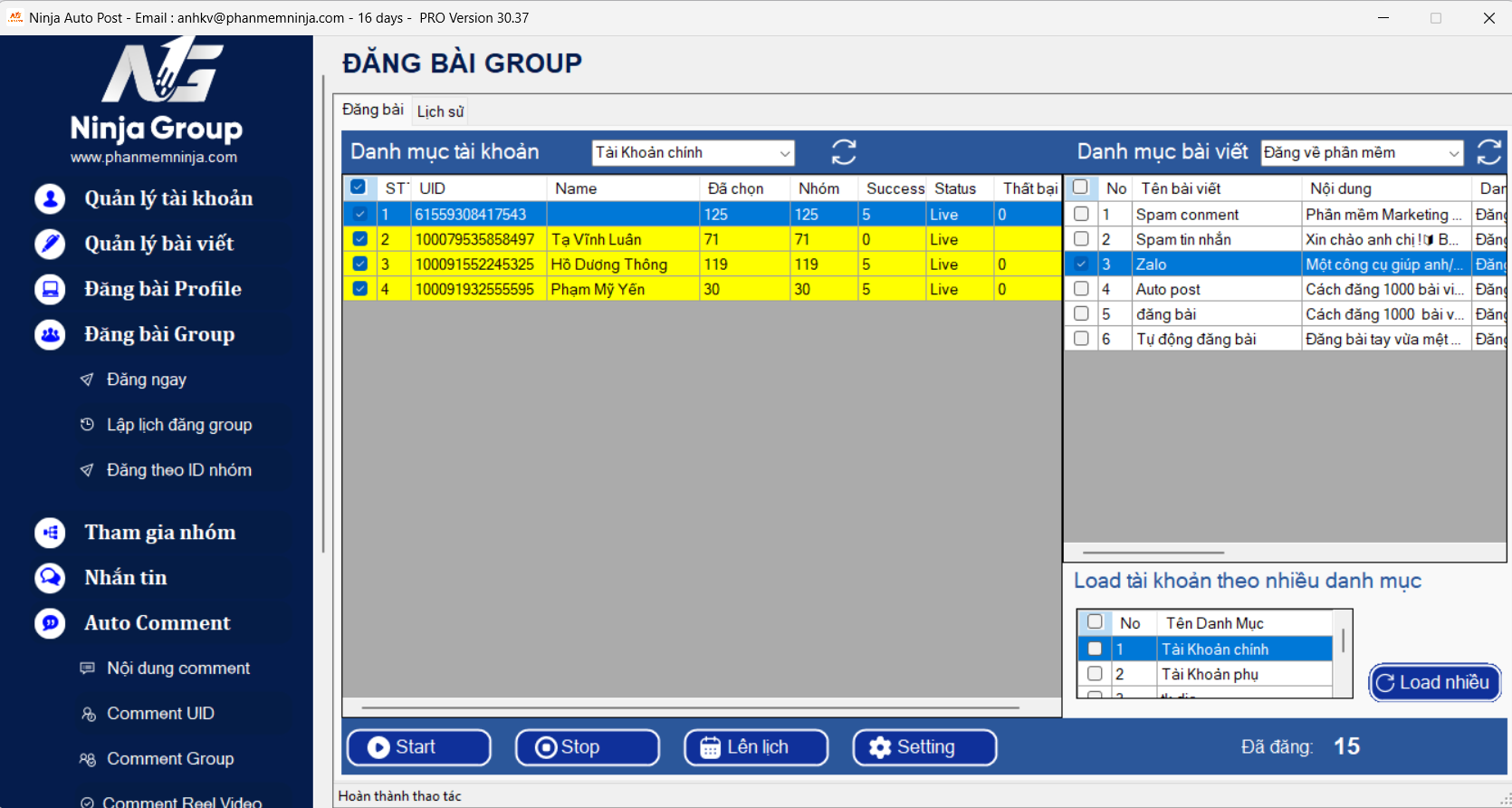This screenshot has height=808, width=1512.
Task: Toggle the select-all posts header checkbox
Action: pyautogui.click(x=1080, y=188)
